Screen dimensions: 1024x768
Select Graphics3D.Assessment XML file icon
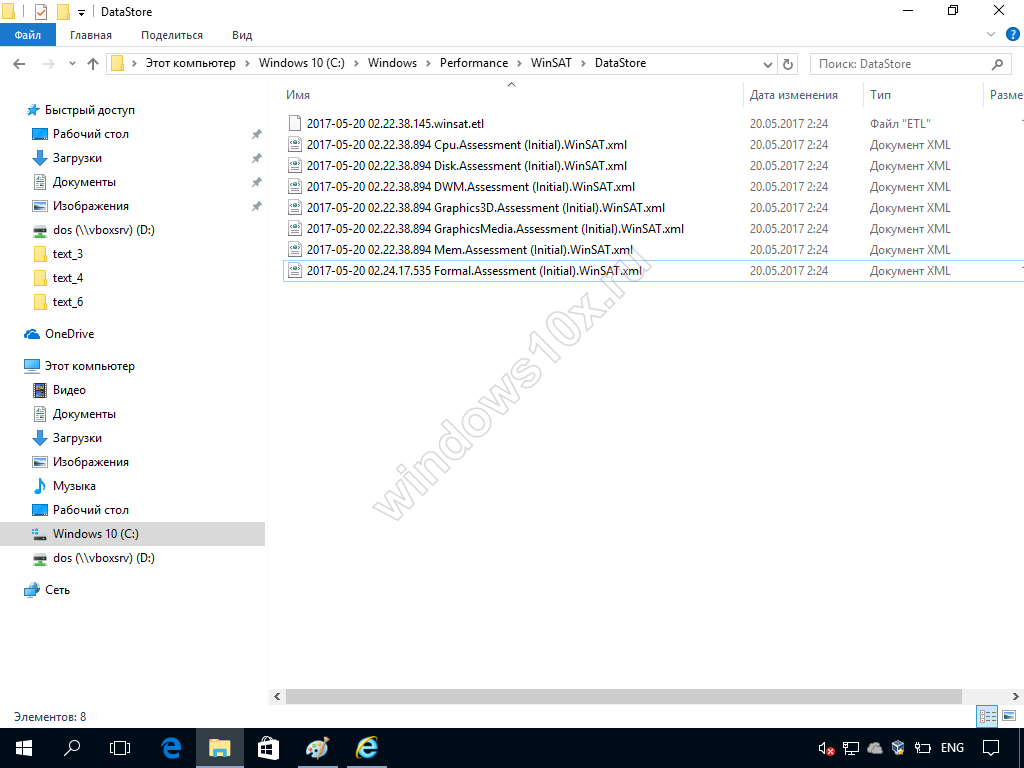[x=295, y=208]
